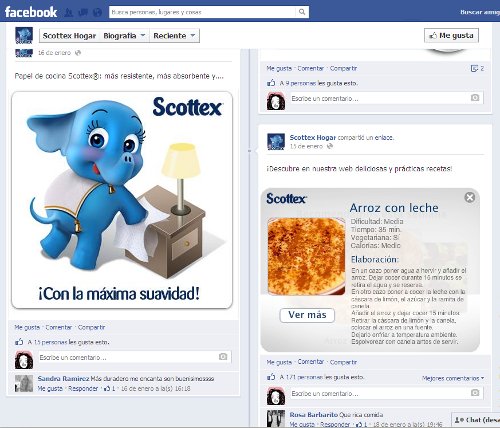
Task: Open notifications globe icon in top bar
Action: [x=97, y=12]
